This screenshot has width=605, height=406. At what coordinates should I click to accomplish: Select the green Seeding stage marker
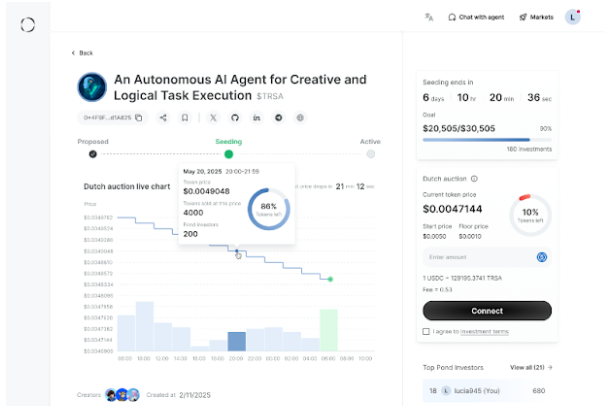click(229, 154)
